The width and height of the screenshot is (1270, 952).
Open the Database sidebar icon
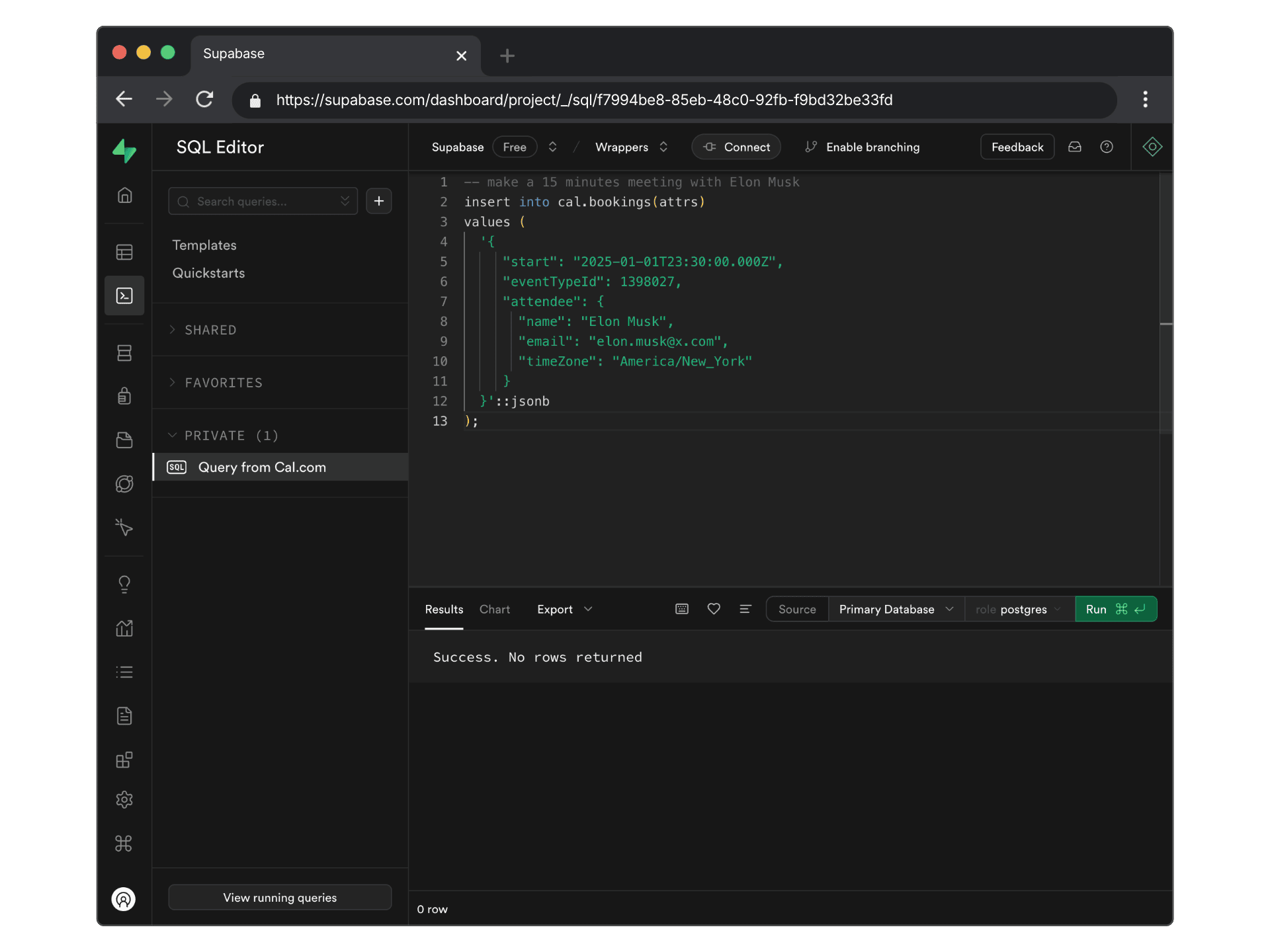click(x=124, y=352)
